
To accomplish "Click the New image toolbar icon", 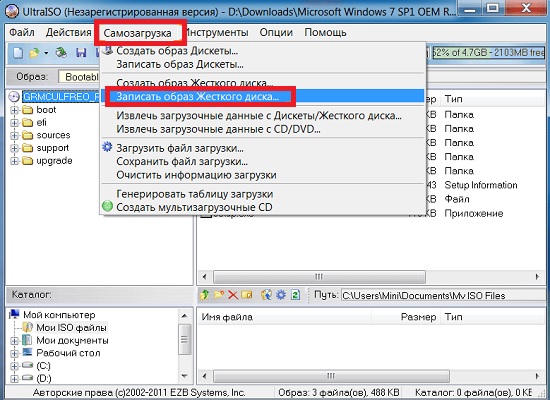I will (18, 53).
